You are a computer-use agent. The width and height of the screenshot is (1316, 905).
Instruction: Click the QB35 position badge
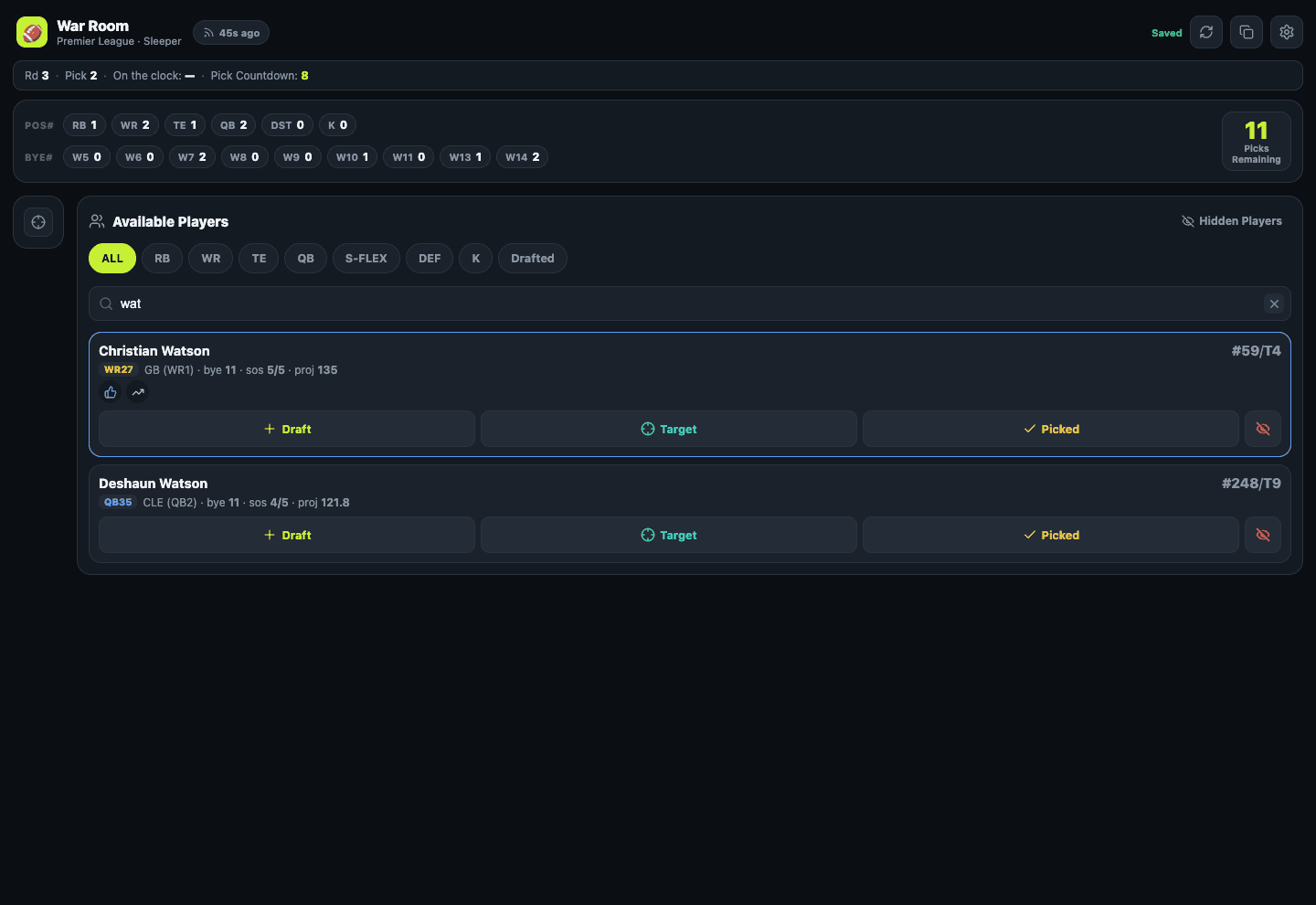click(118, 503)
